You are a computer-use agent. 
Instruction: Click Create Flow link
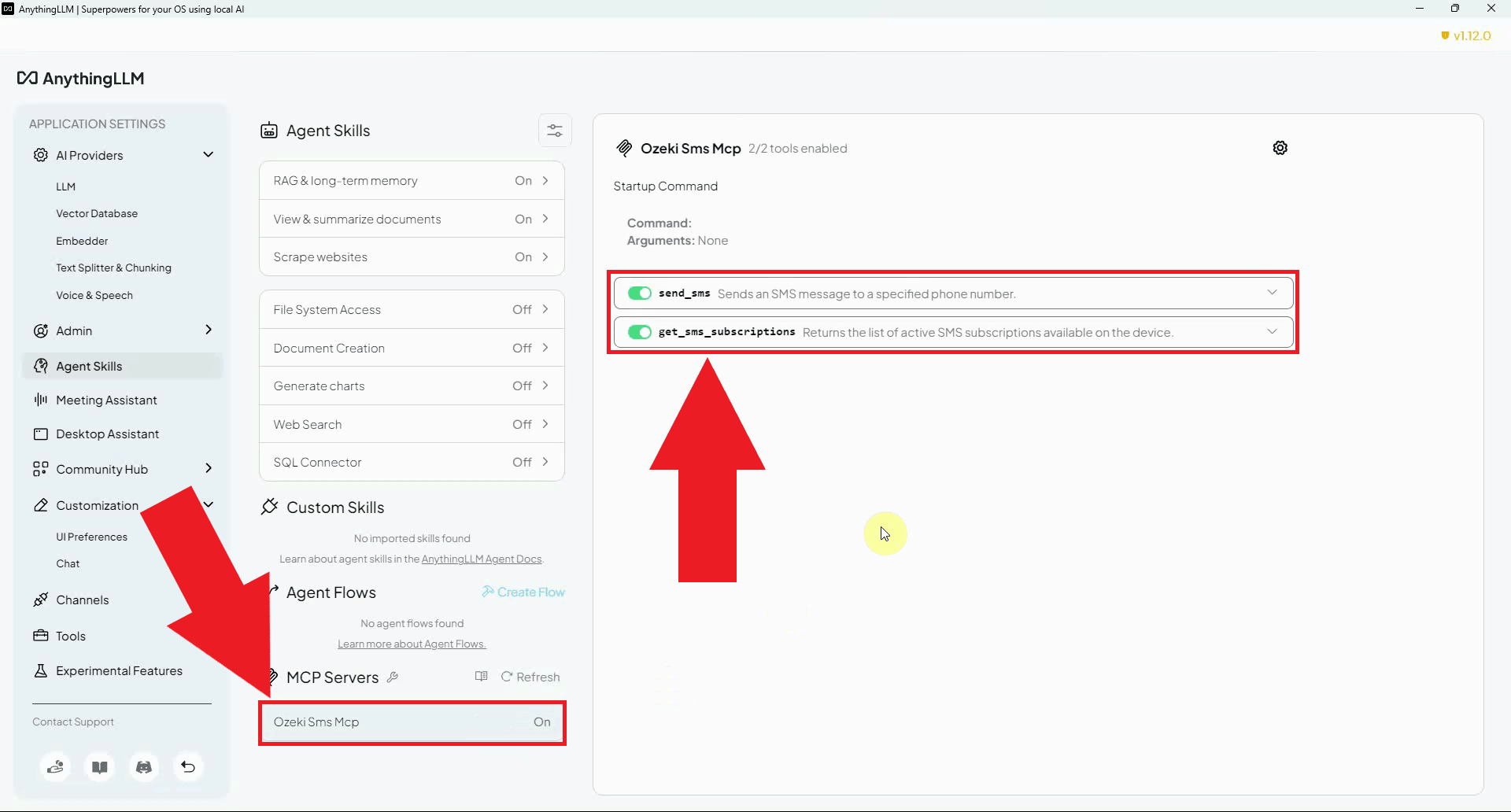pyautogui.click(x=523, y=592)
